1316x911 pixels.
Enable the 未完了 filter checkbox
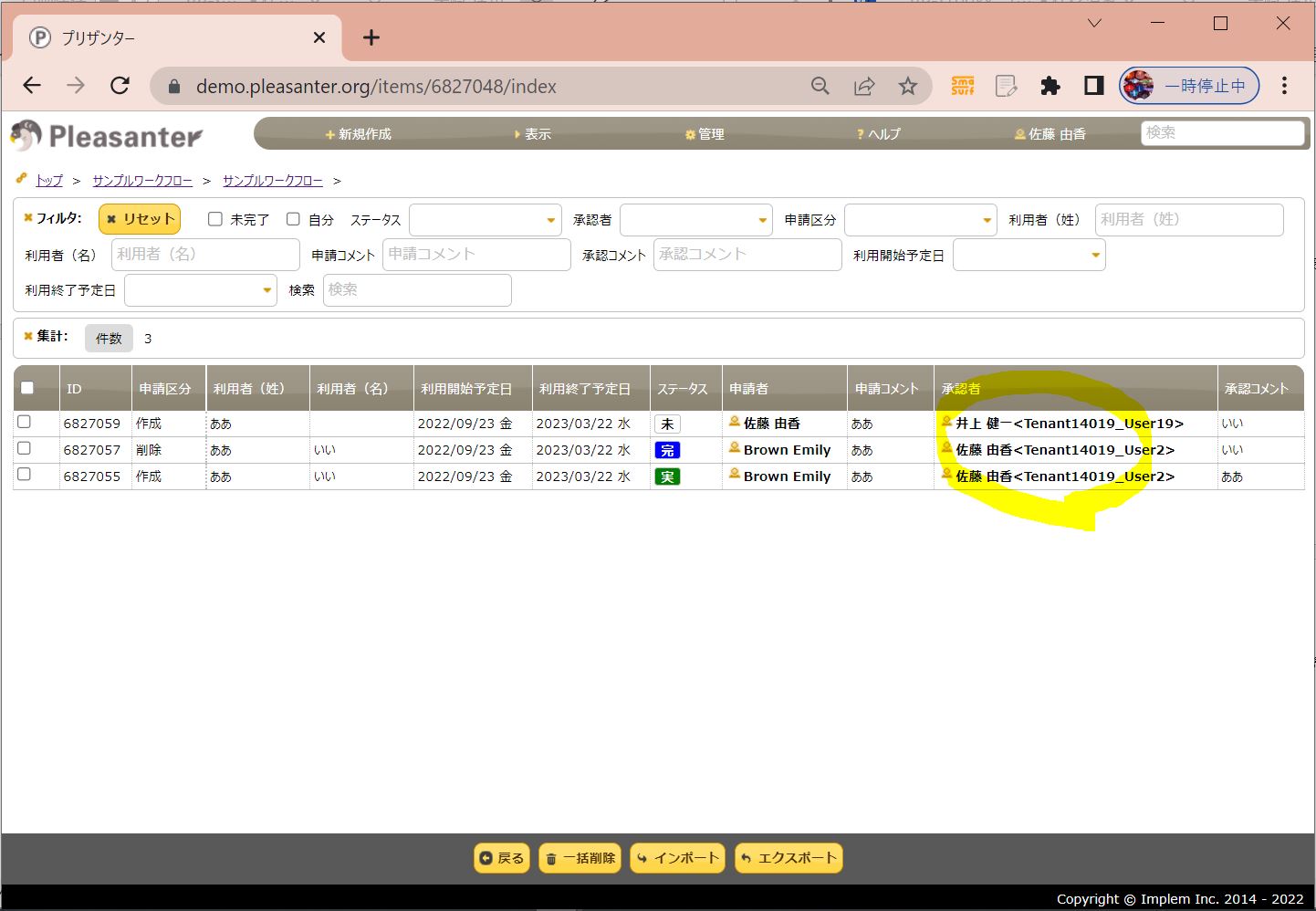pyautogui.click(x=215, y=219)
